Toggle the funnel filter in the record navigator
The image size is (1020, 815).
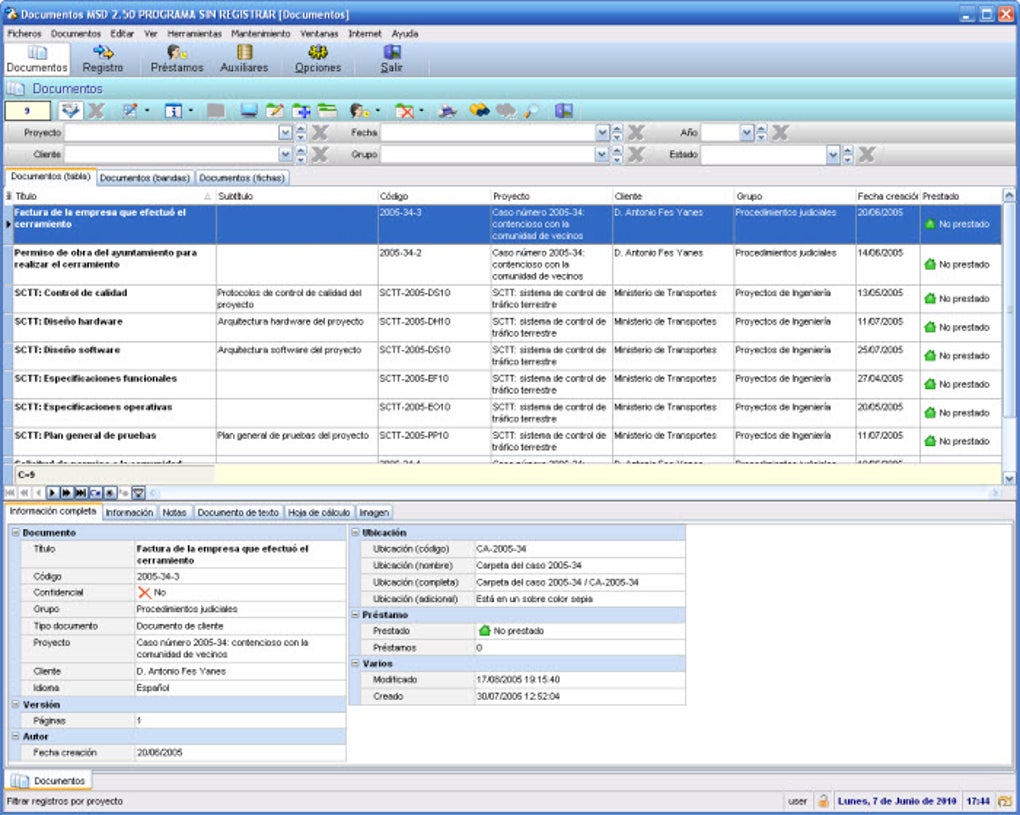pyautogui.click(x=138, y=492)
